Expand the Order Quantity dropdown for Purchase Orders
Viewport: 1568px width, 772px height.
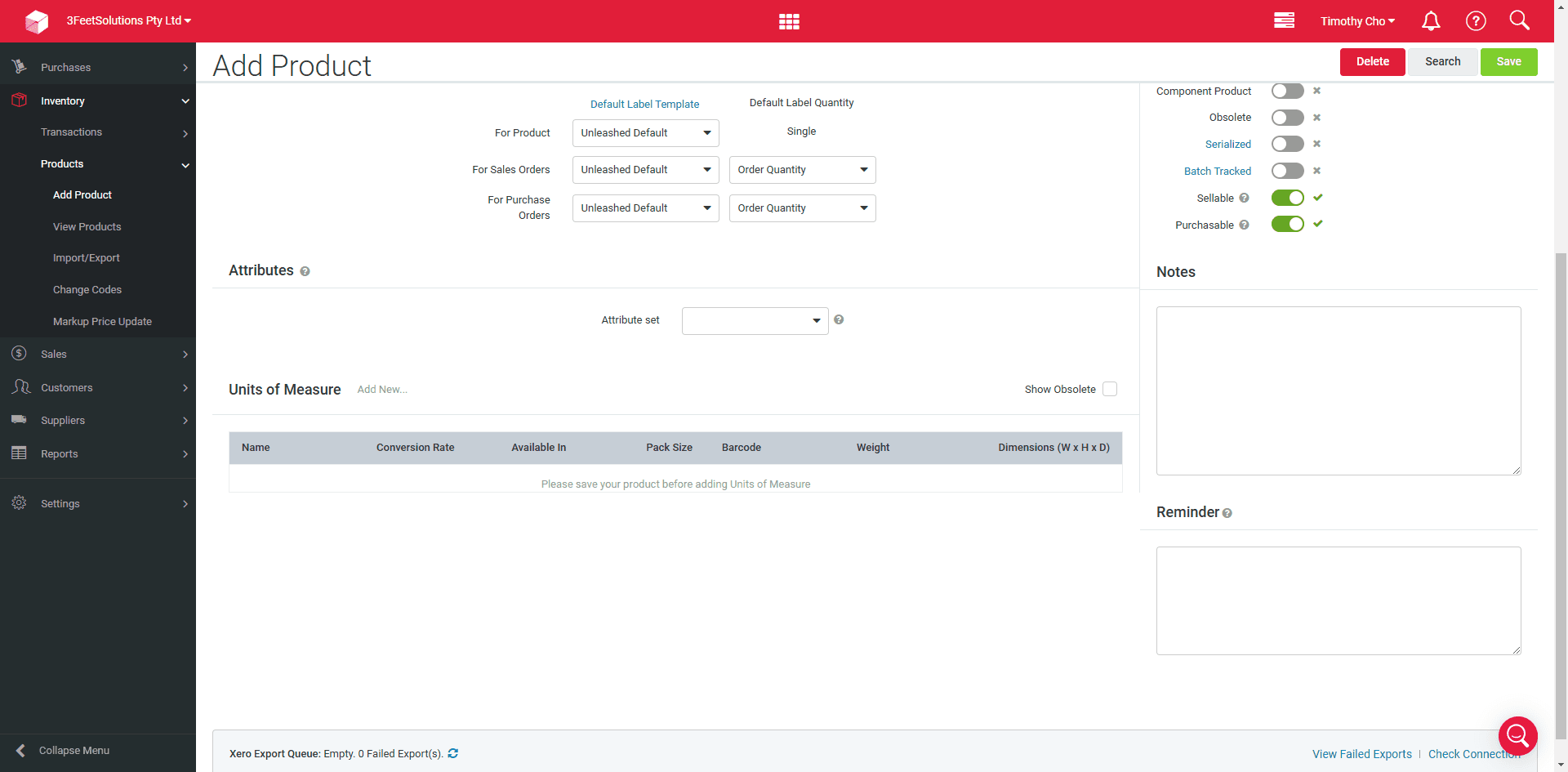802,208
